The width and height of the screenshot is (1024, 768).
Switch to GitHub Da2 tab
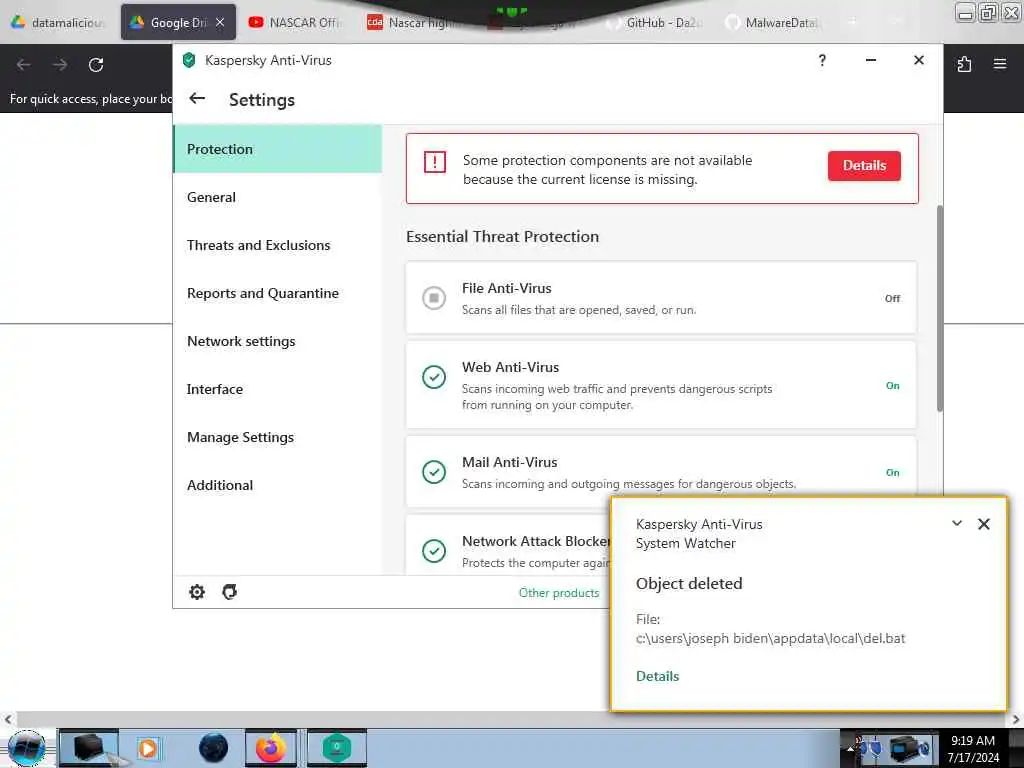pyautogui.click(x=656, y=22)
